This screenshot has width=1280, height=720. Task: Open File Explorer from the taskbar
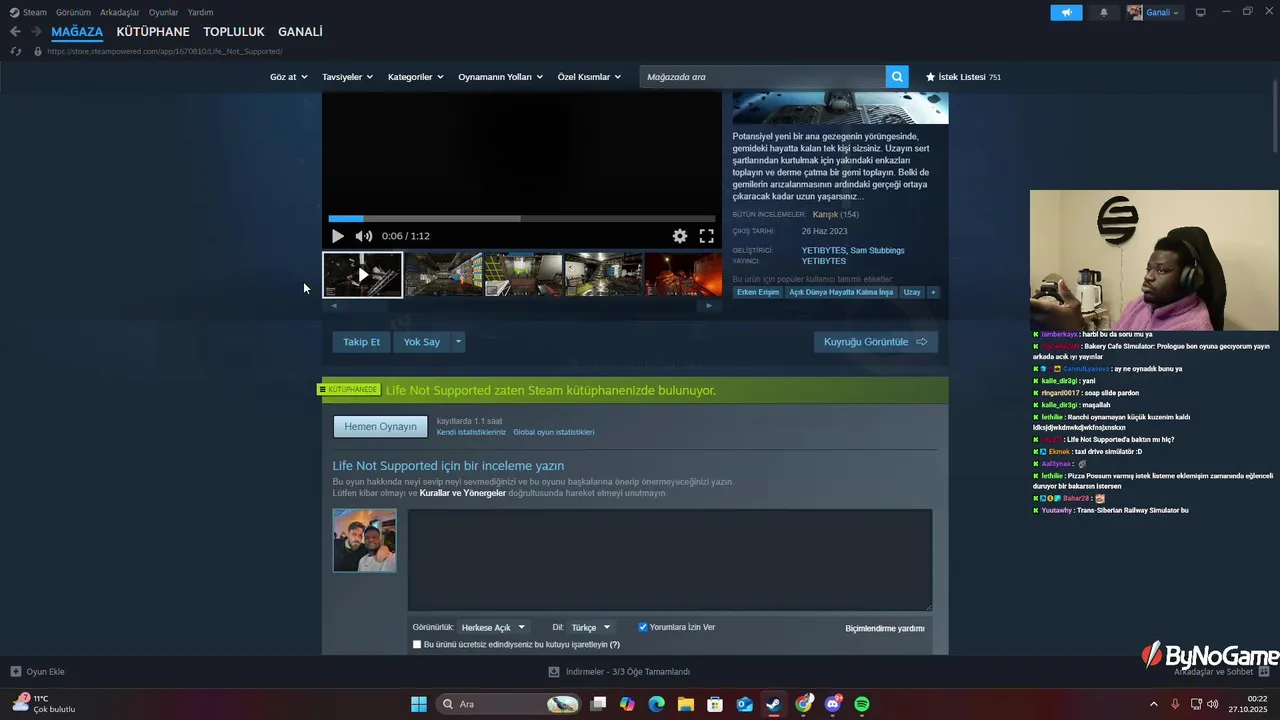[x=685, y=704]
